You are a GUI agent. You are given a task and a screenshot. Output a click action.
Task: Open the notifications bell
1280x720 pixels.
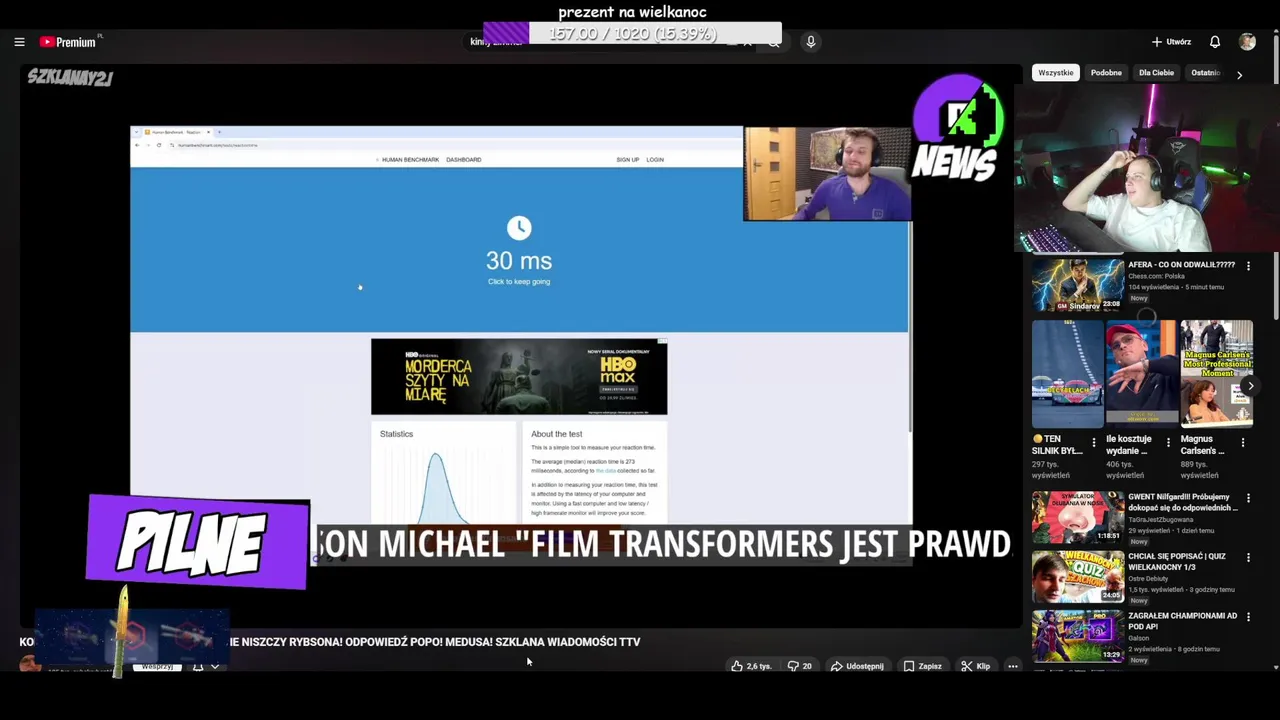click(1215, 42)
